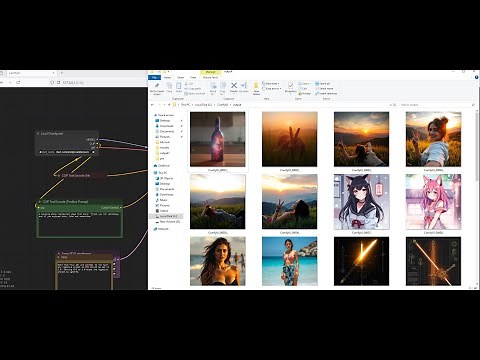
Task: Switch to the View ribbon tab
Action: [x=193, y=77]
